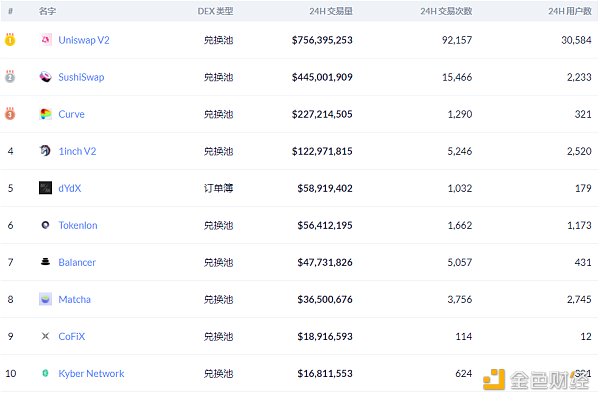
Task: Click the bronze third-place medal icon
Action: coord(10,114)
